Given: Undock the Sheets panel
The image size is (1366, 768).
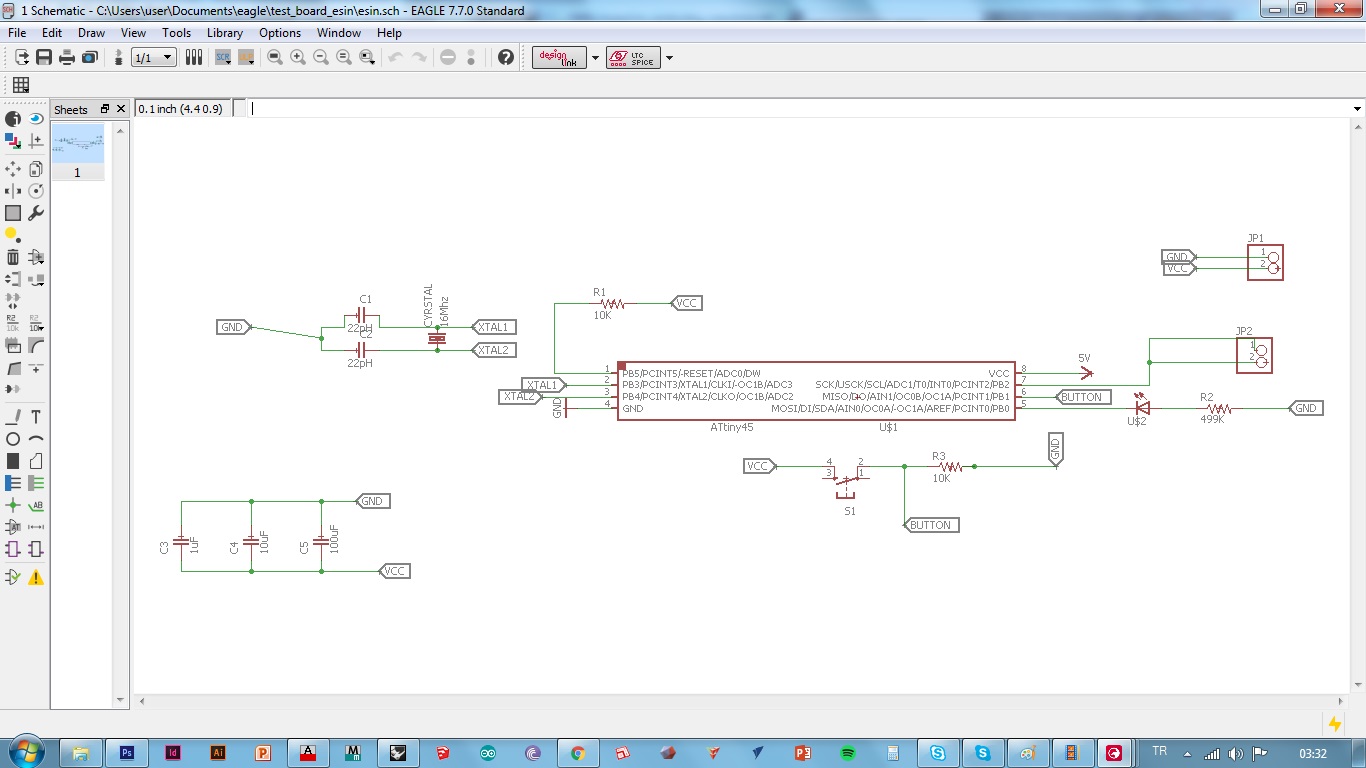Looking at the screenshot, I should pyautogui.click(x=105, y=109).
